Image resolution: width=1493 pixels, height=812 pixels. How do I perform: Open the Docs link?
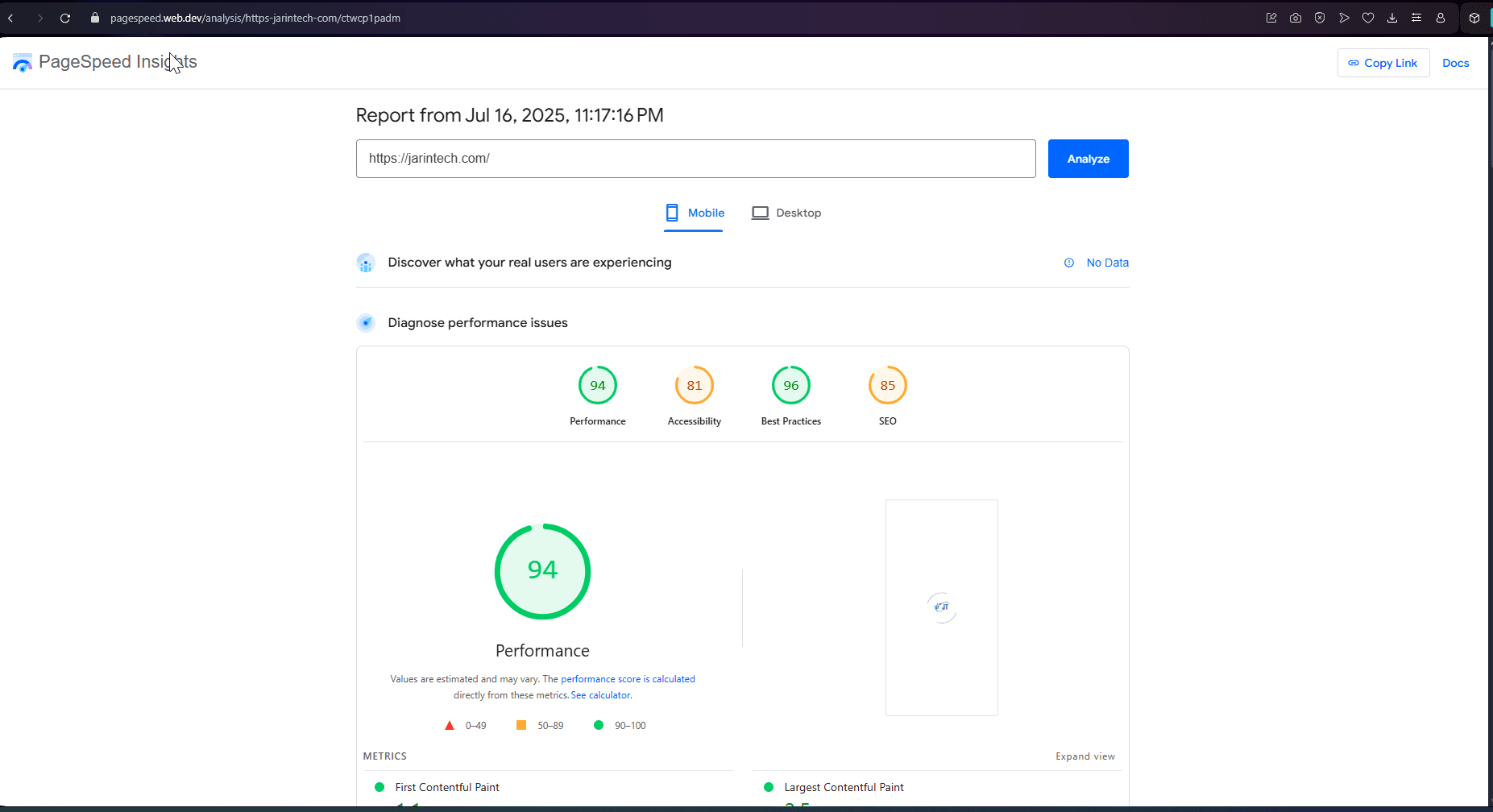pyautogui.click(x=1455, y=63)
